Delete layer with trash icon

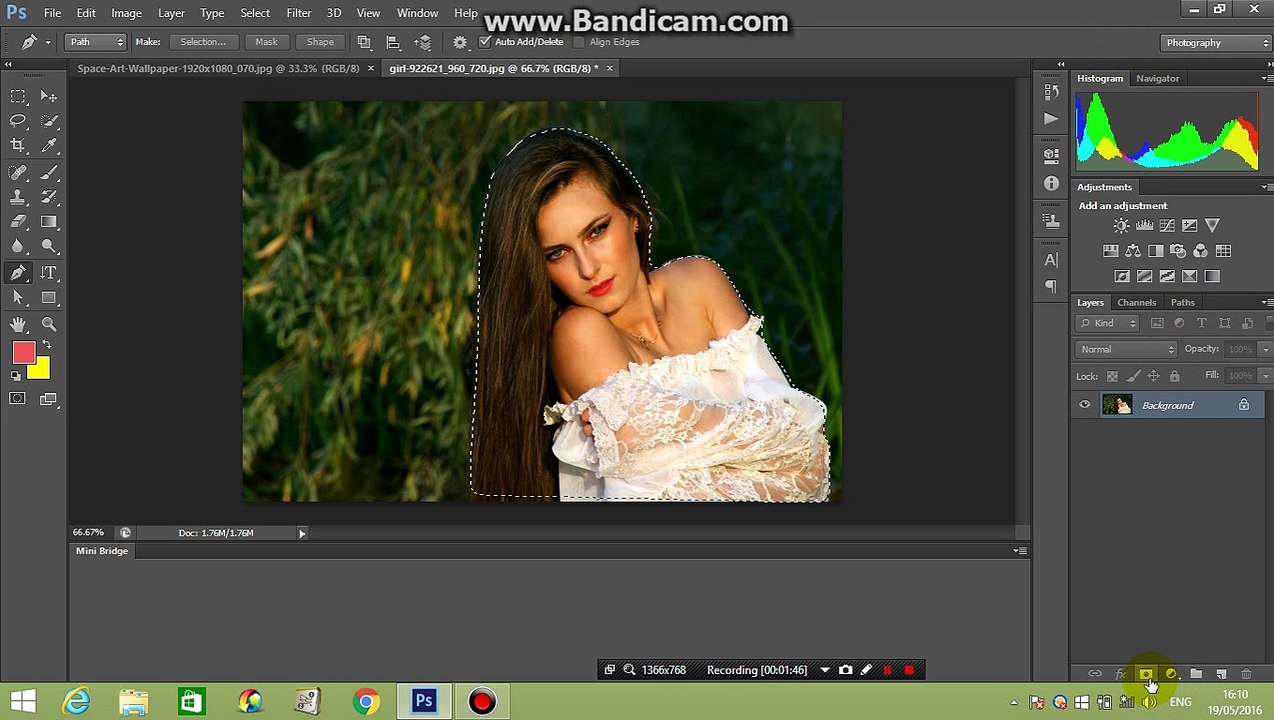(1246, 674)
